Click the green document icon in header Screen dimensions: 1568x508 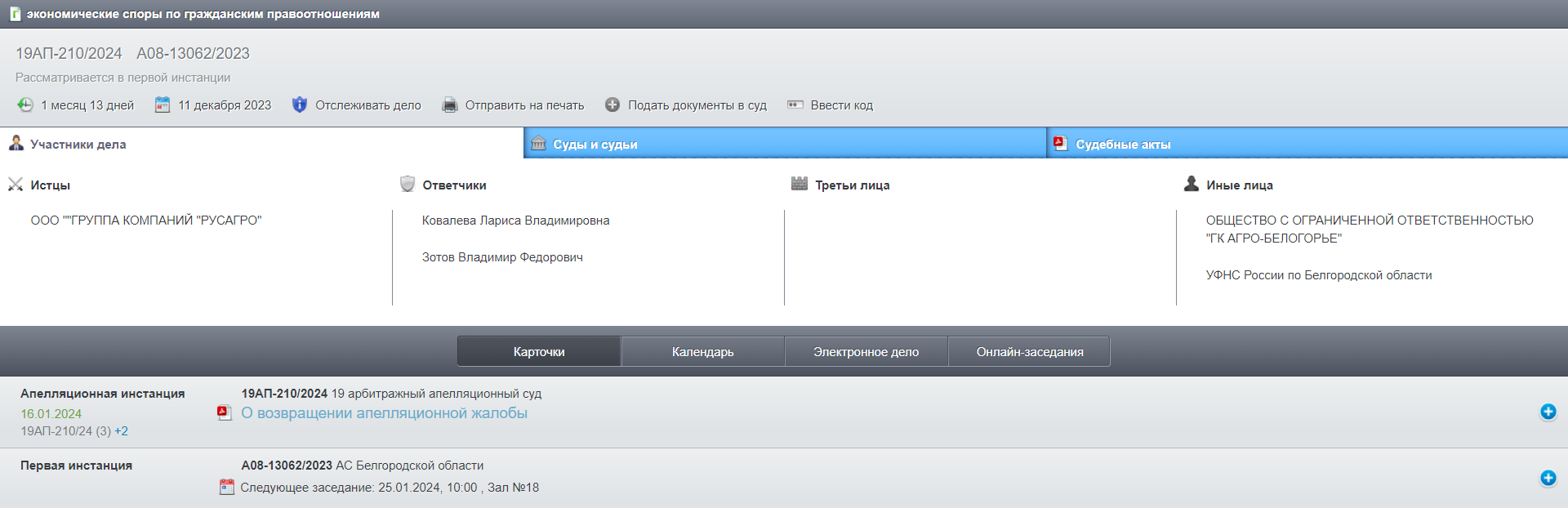click(x=15, y=14)
